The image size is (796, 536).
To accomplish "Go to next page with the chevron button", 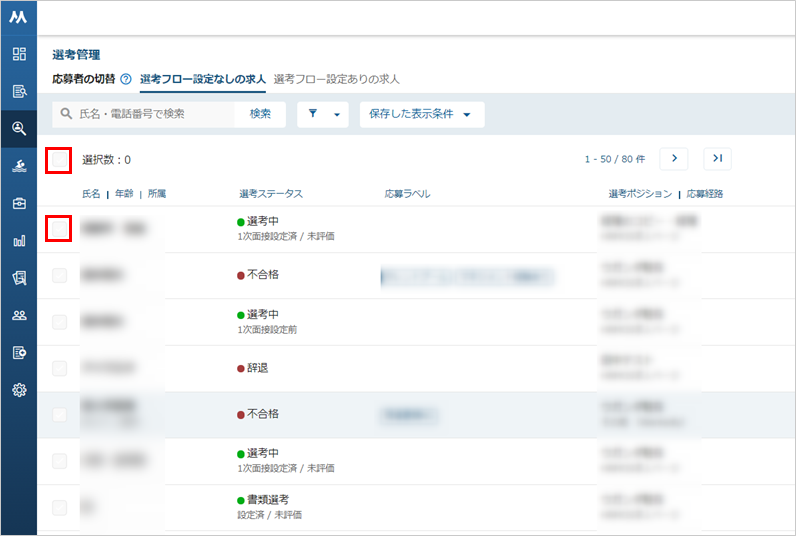I will (674, 159).
